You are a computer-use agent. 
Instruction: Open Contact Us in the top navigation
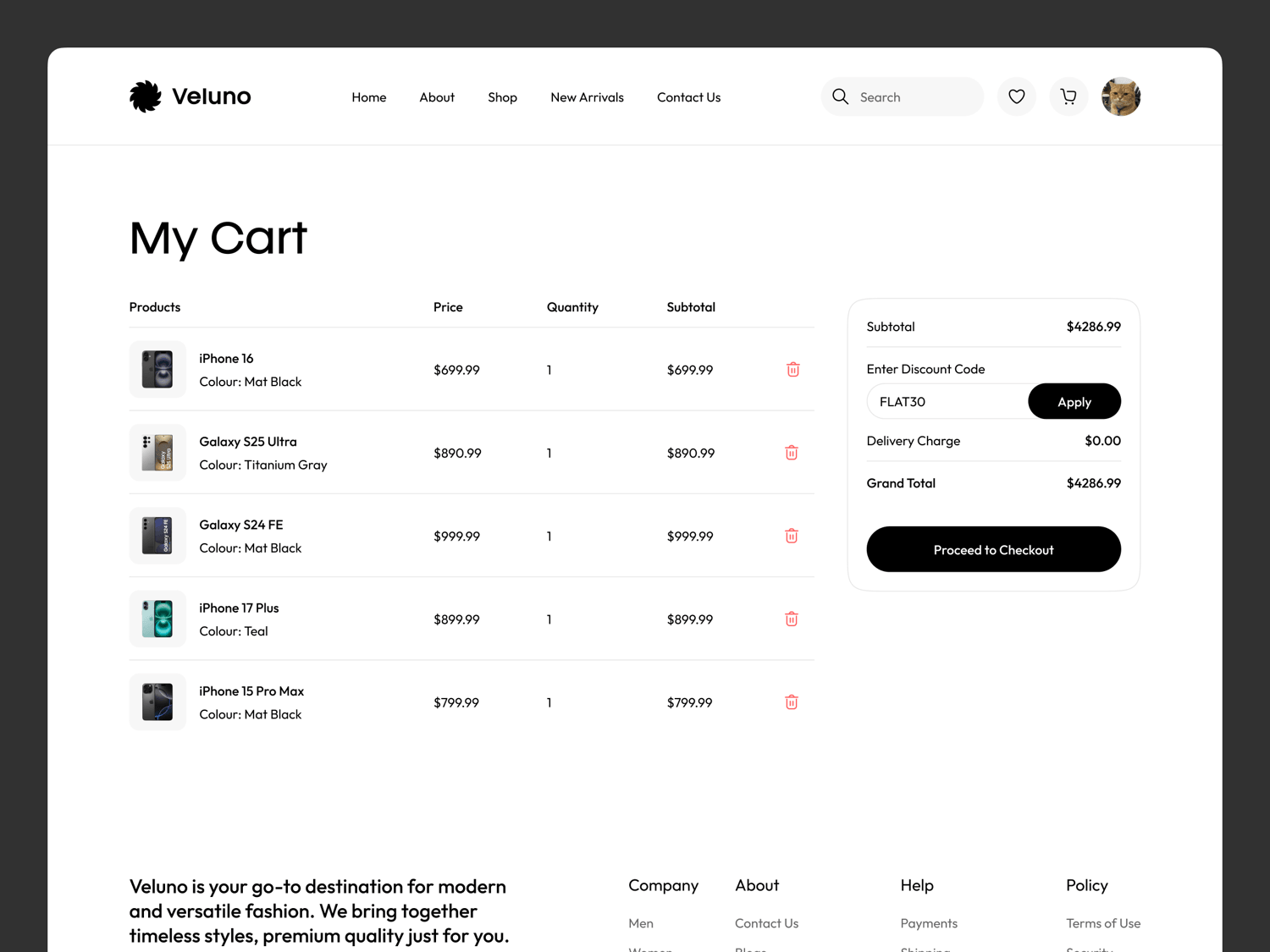click(688, 97)
